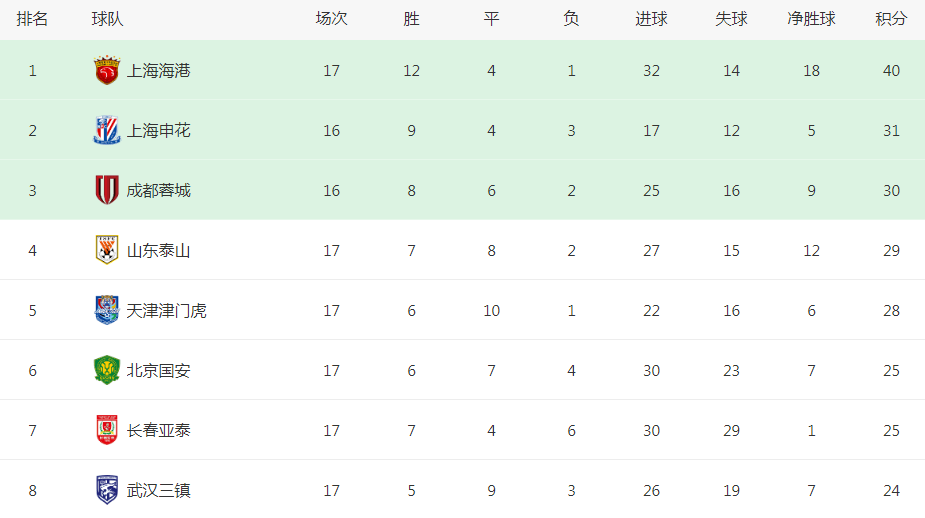Click the 长春亚泰 red crest icon
The width and height of the screenshot is (925, 518).
click(x=107, y=430)
